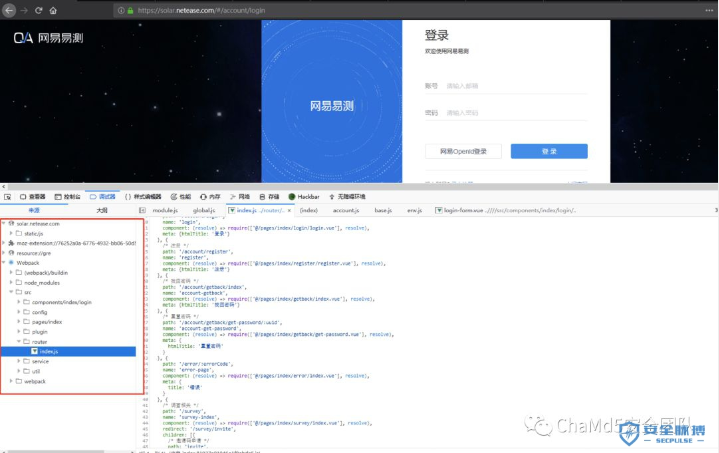Screen dimensions: 719x453
Task: Open the 样式编辑器 Style Editor tab
Action: pos(143,197)
